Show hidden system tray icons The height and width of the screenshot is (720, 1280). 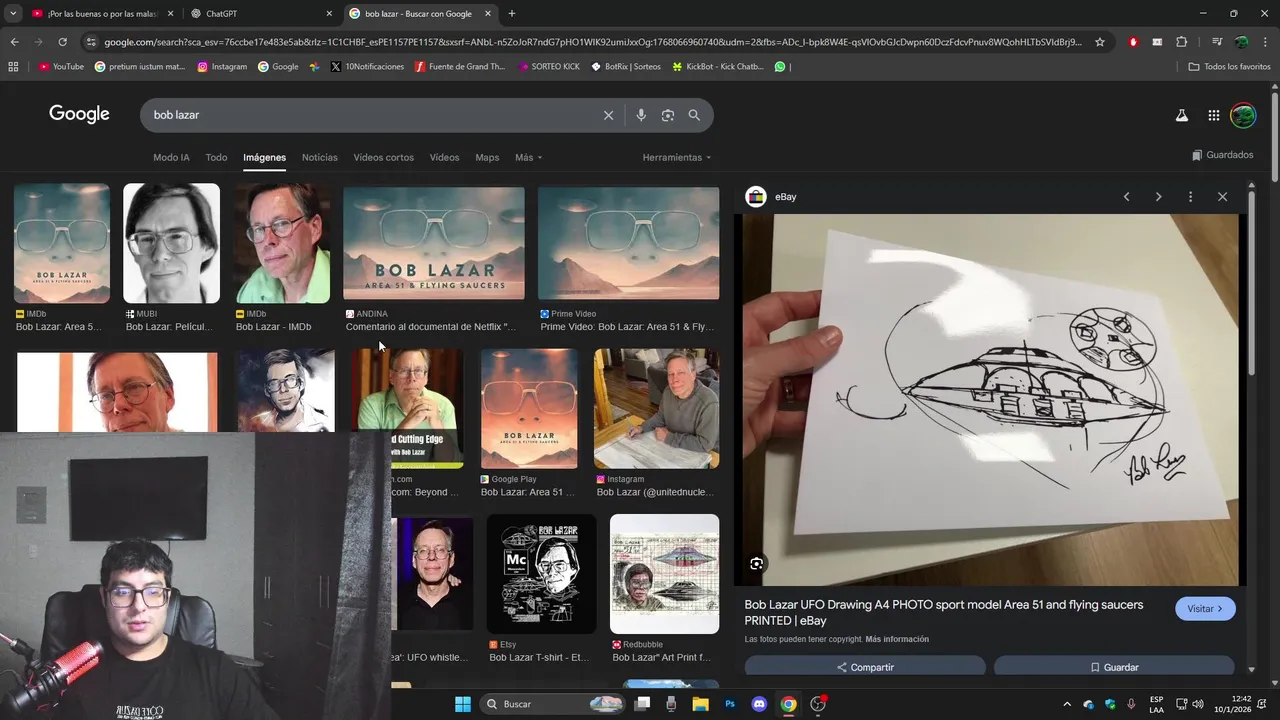[x=1066, y=704]
